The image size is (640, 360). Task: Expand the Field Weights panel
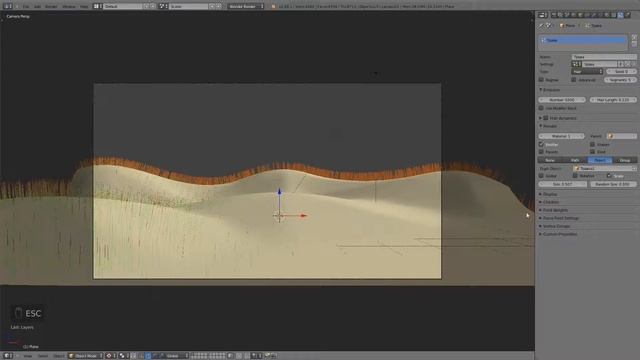pos(554,210)
